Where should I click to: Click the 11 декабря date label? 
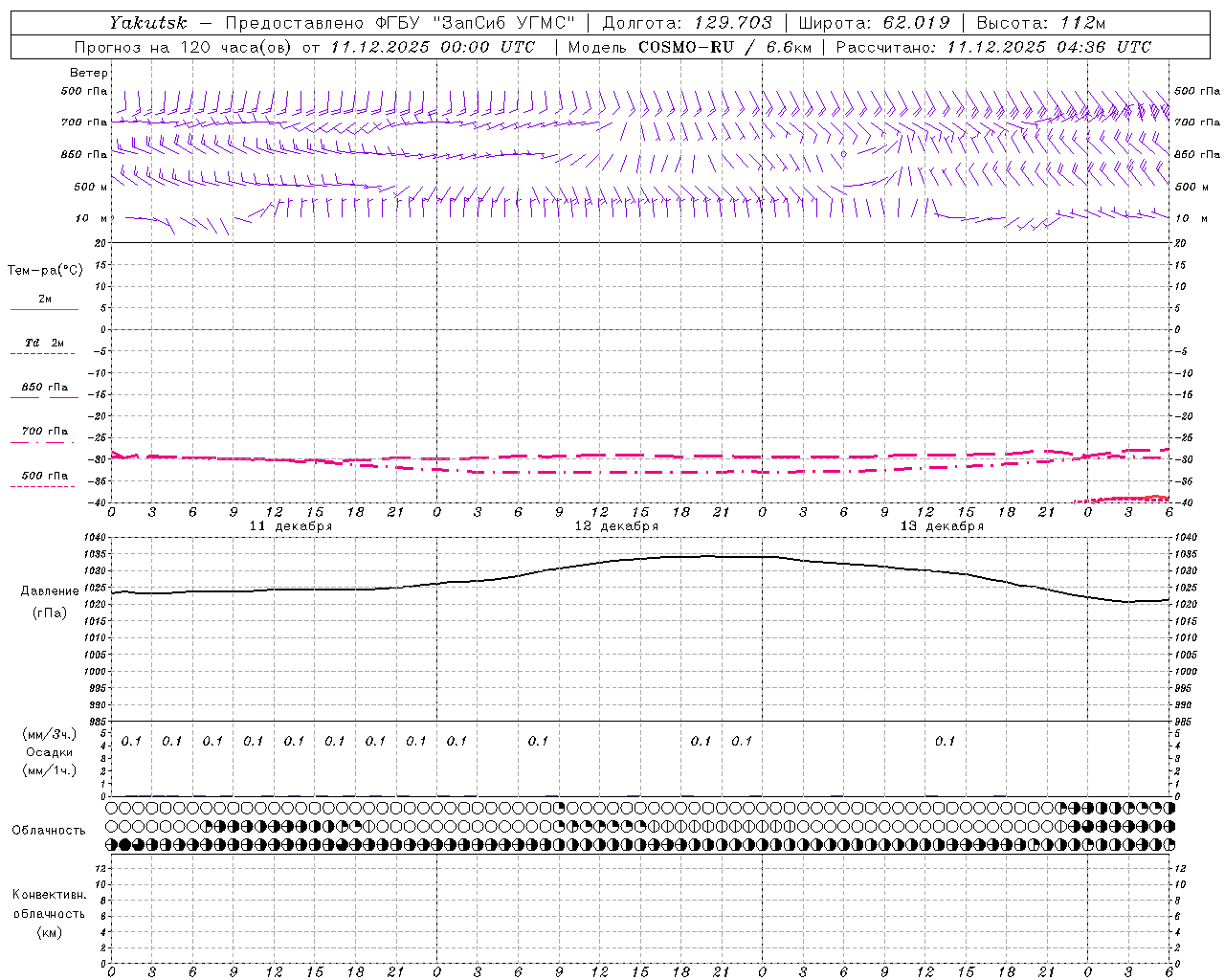click(291, 526)
